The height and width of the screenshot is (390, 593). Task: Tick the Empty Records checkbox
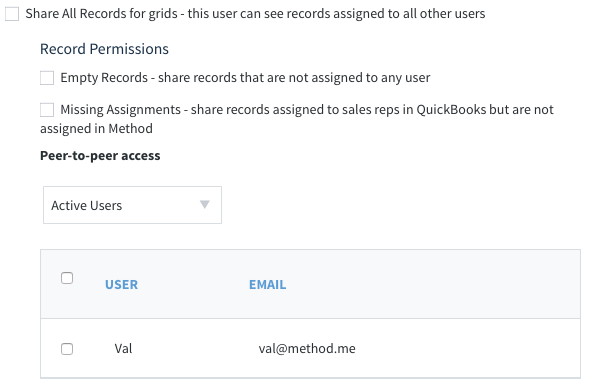(x=47, y=78)
